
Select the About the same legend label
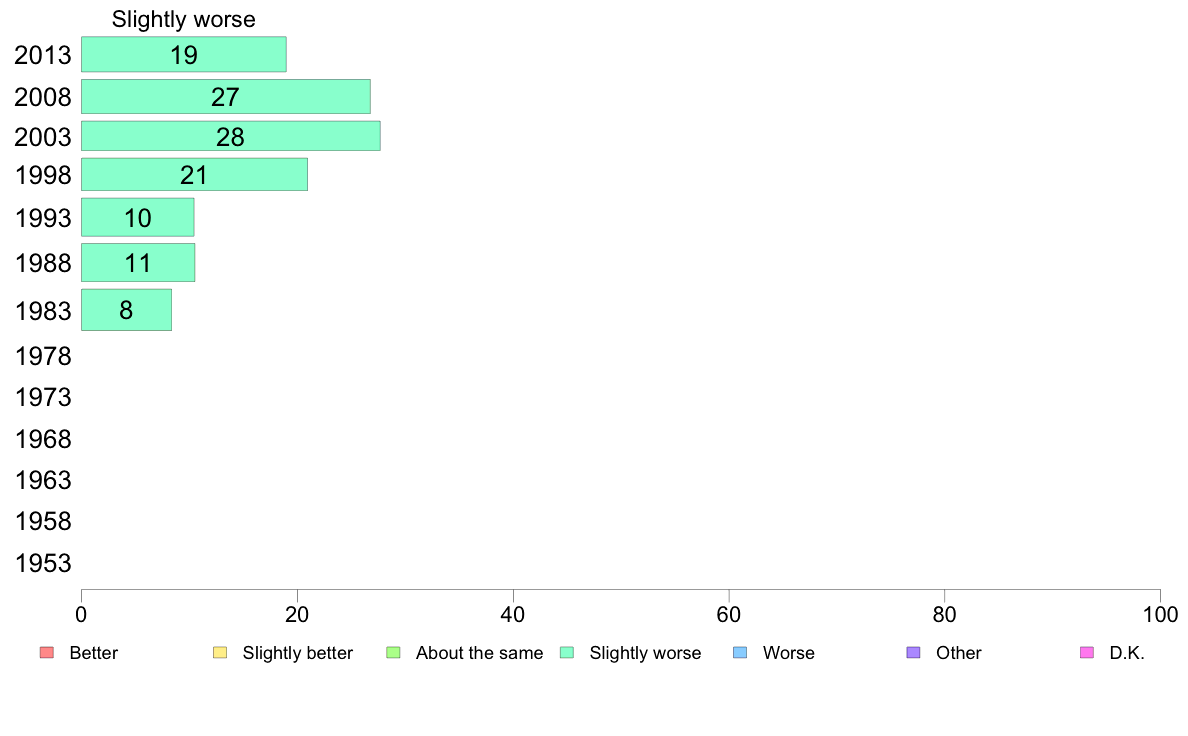[x=480, y=653]
